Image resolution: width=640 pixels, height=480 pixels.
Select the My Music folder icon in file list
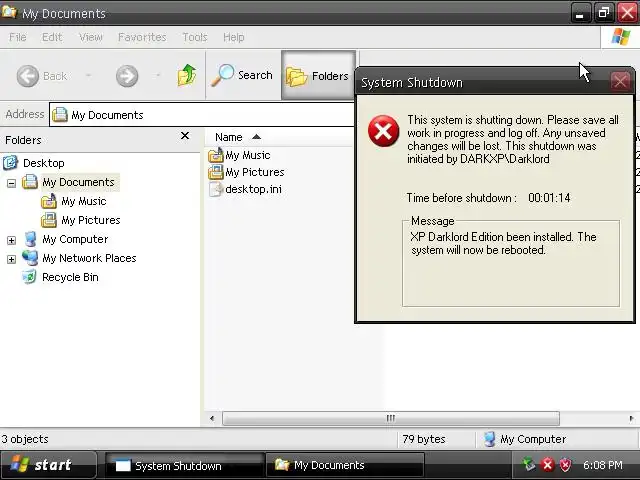coord(216,155)
